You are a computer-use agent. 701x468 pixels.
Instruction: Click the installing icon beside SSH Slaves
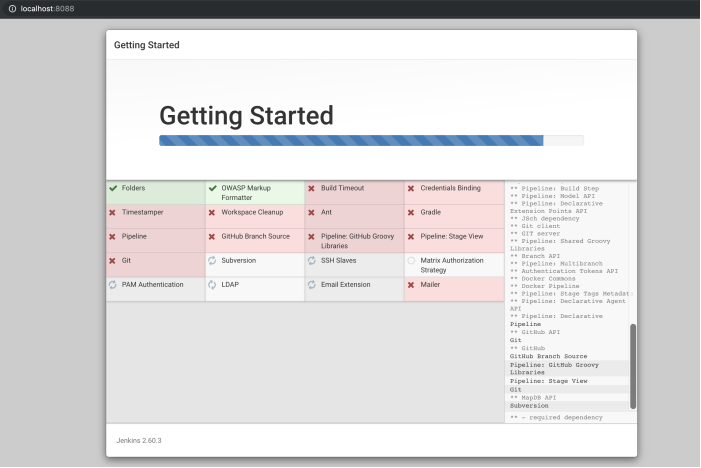(312, 261)
